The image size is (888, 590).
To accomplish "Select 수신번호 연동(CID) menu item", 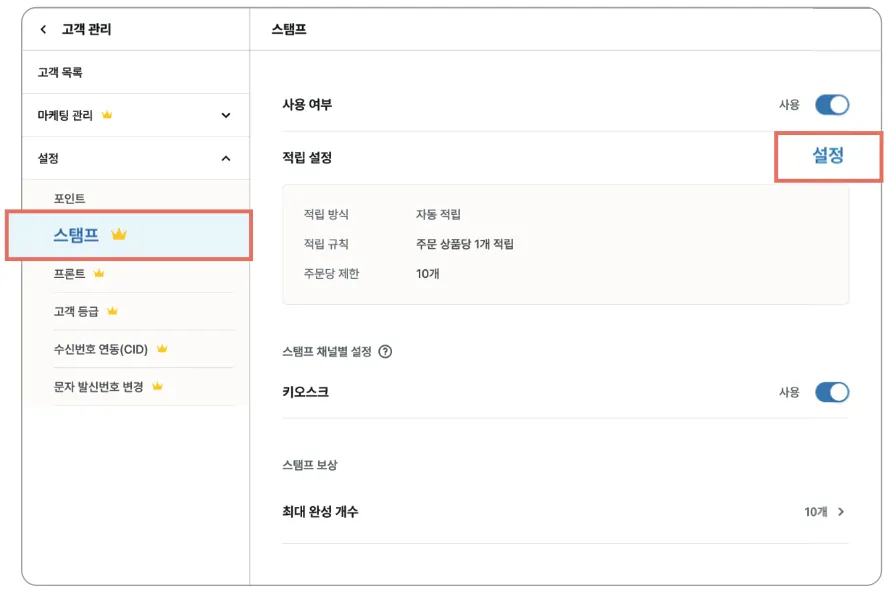I will pos(100,349).
